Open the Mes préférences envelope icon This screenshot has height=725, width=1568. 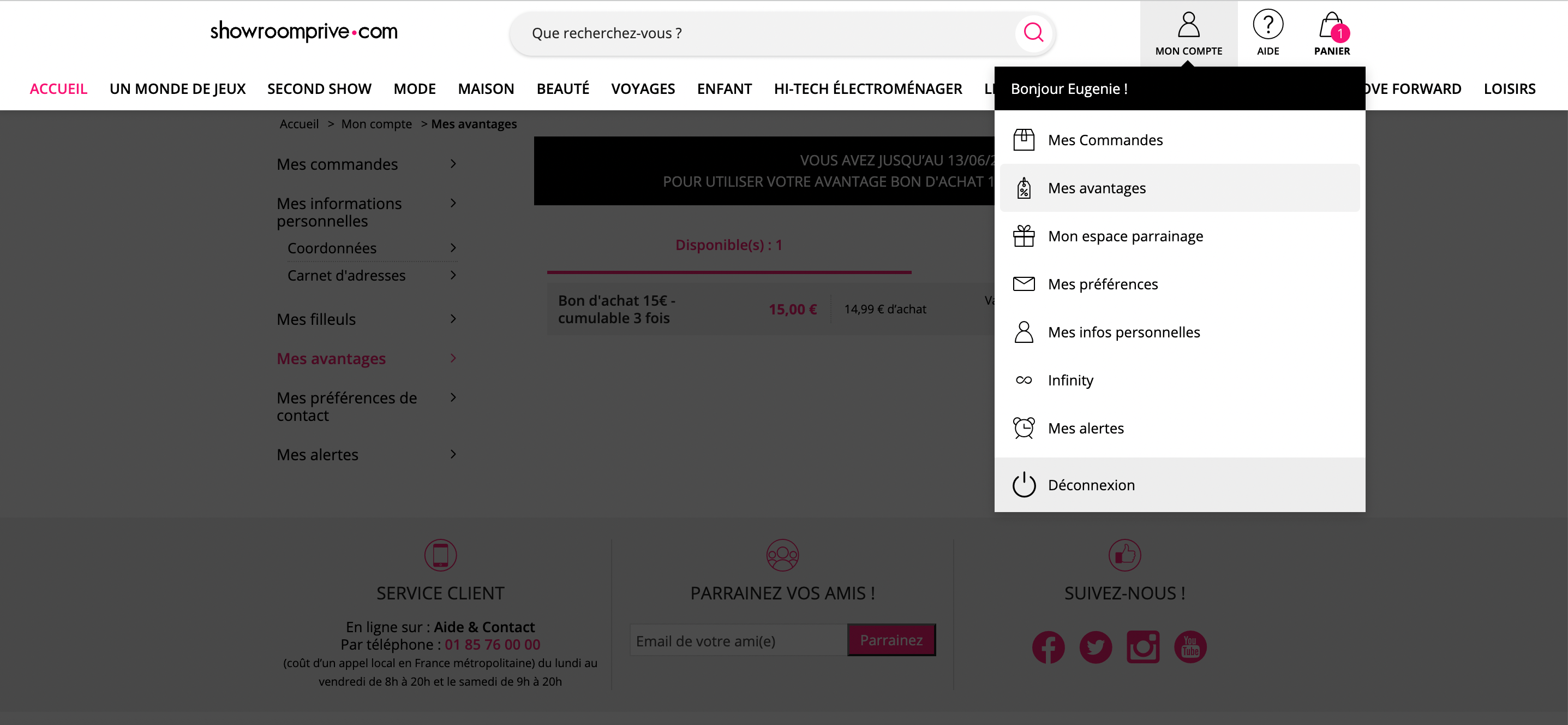tap(1025, 283)
